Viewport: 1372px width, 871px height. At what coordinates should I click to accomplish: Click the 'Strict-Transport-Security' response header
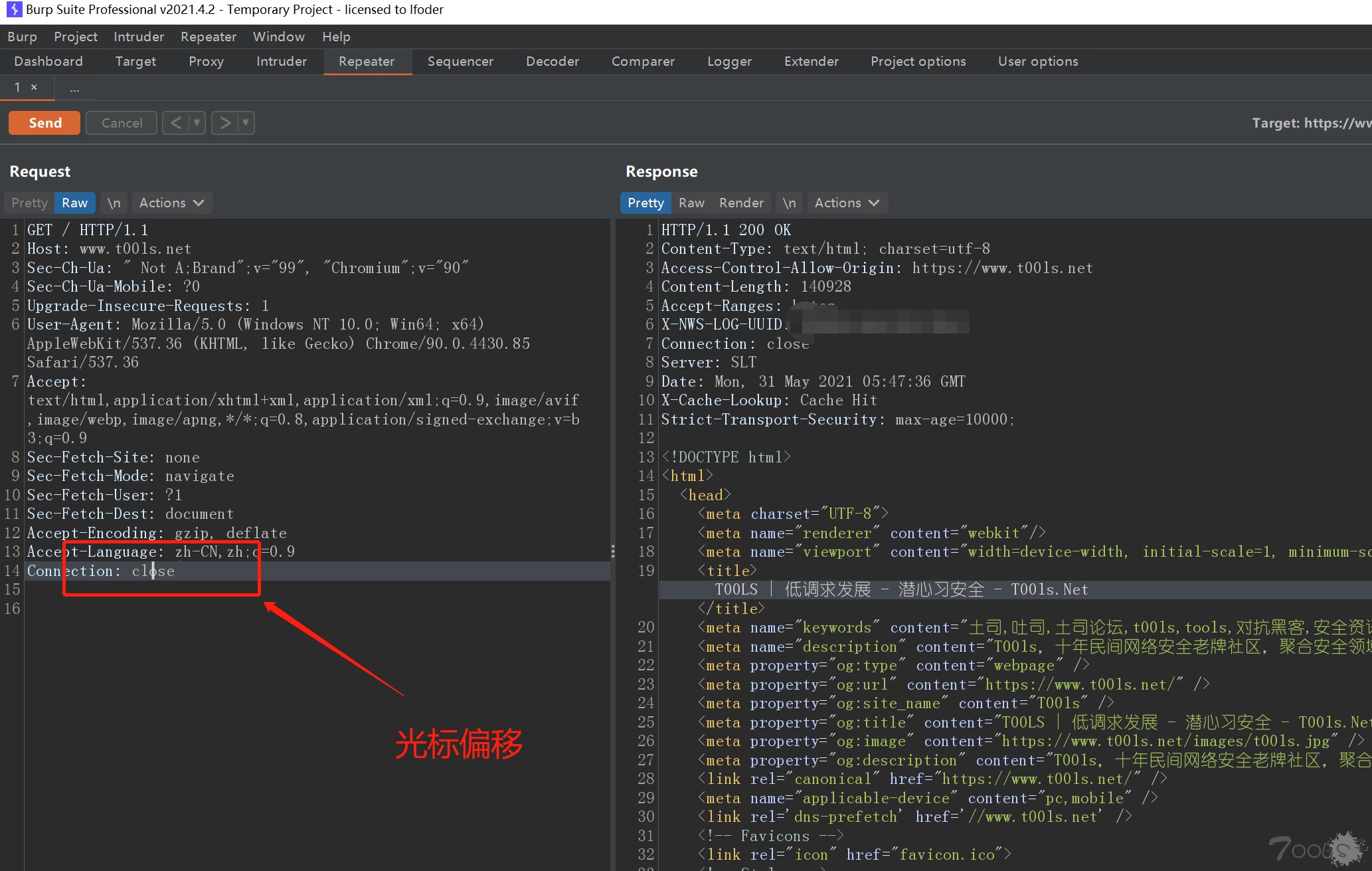click(x=838, y=419)
